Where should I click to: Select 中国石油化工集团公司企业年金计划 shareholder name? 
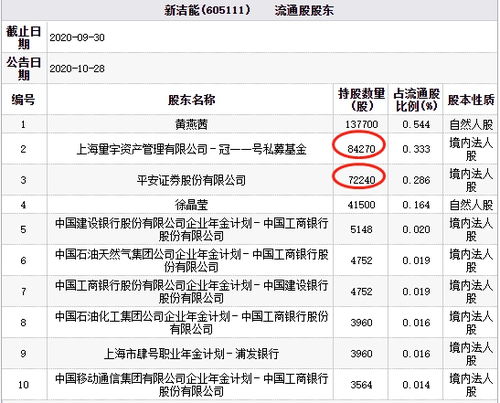pos(191,322)
